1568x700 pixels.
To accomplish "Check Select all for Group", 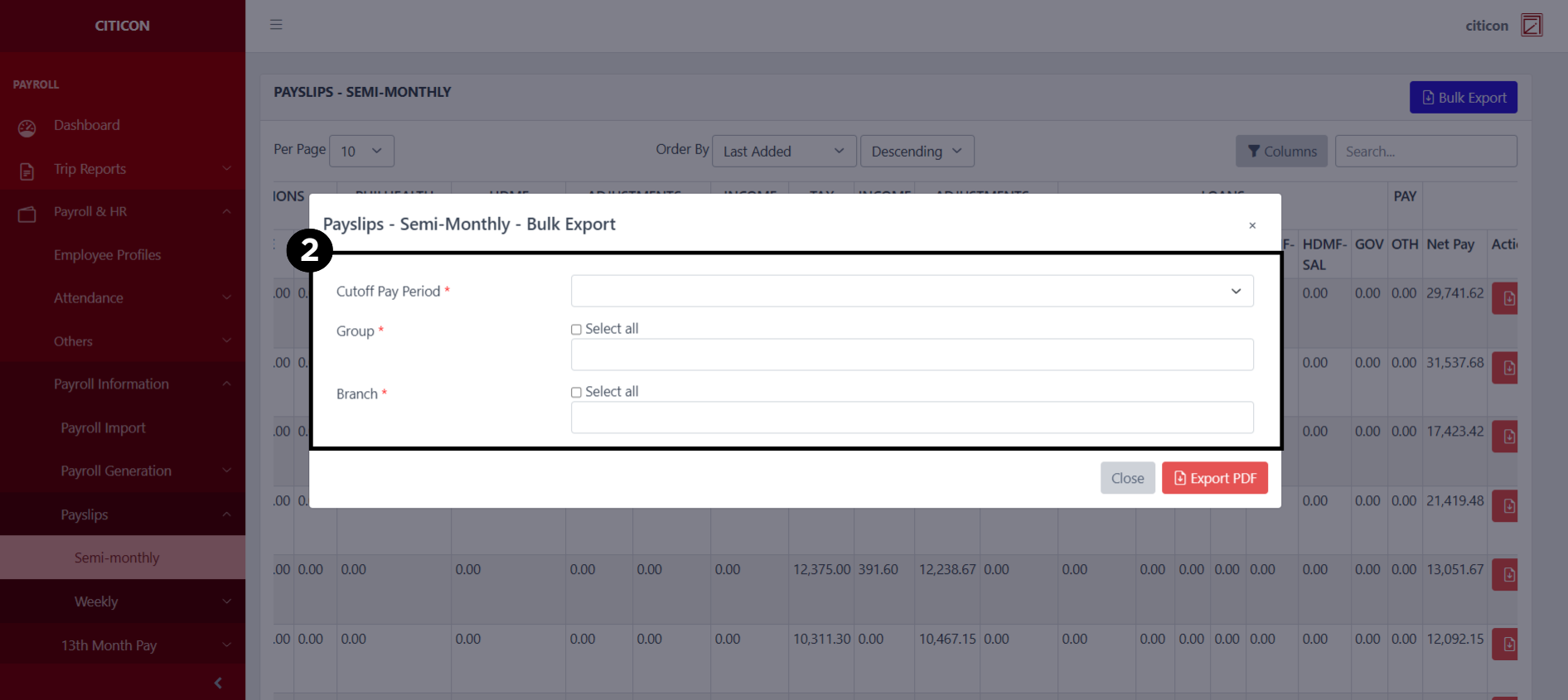I will pyautogui.click(x=576, y=330).
